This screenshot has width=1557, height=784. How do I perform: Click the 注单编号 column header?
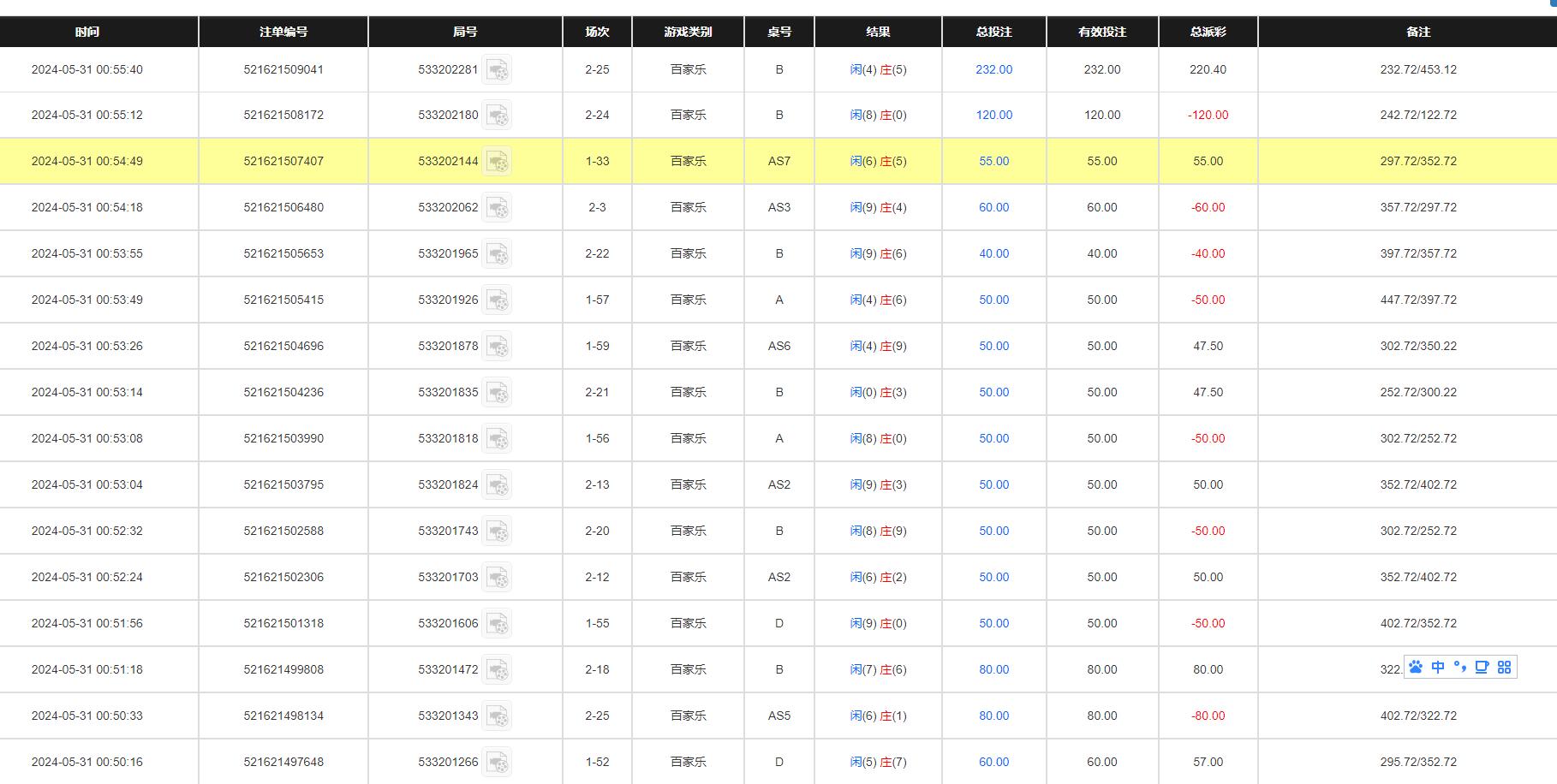tap(283, 32)
